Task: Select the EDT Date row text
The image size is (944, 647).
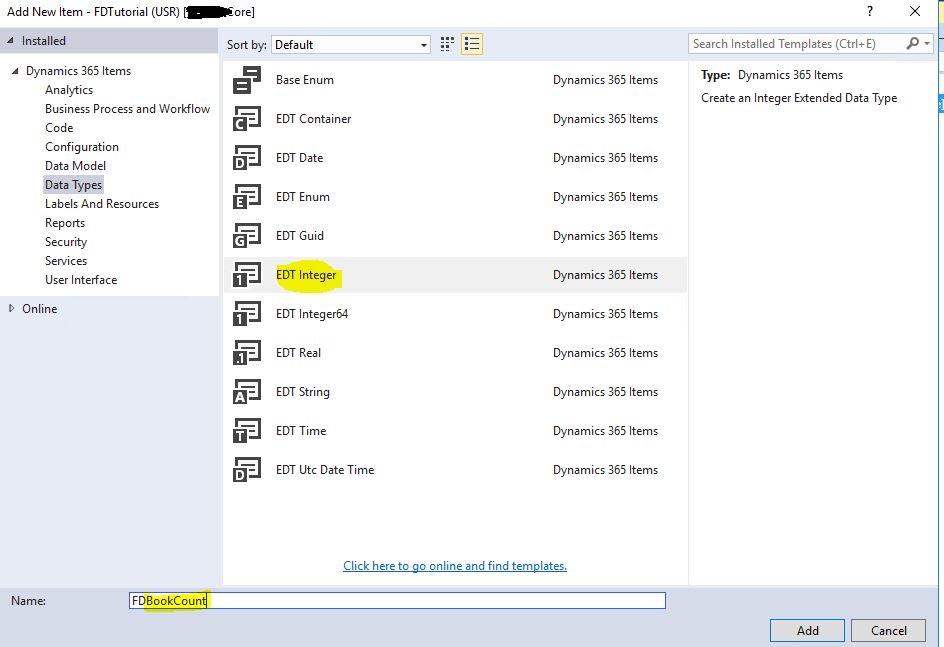Action: (300, 158)
